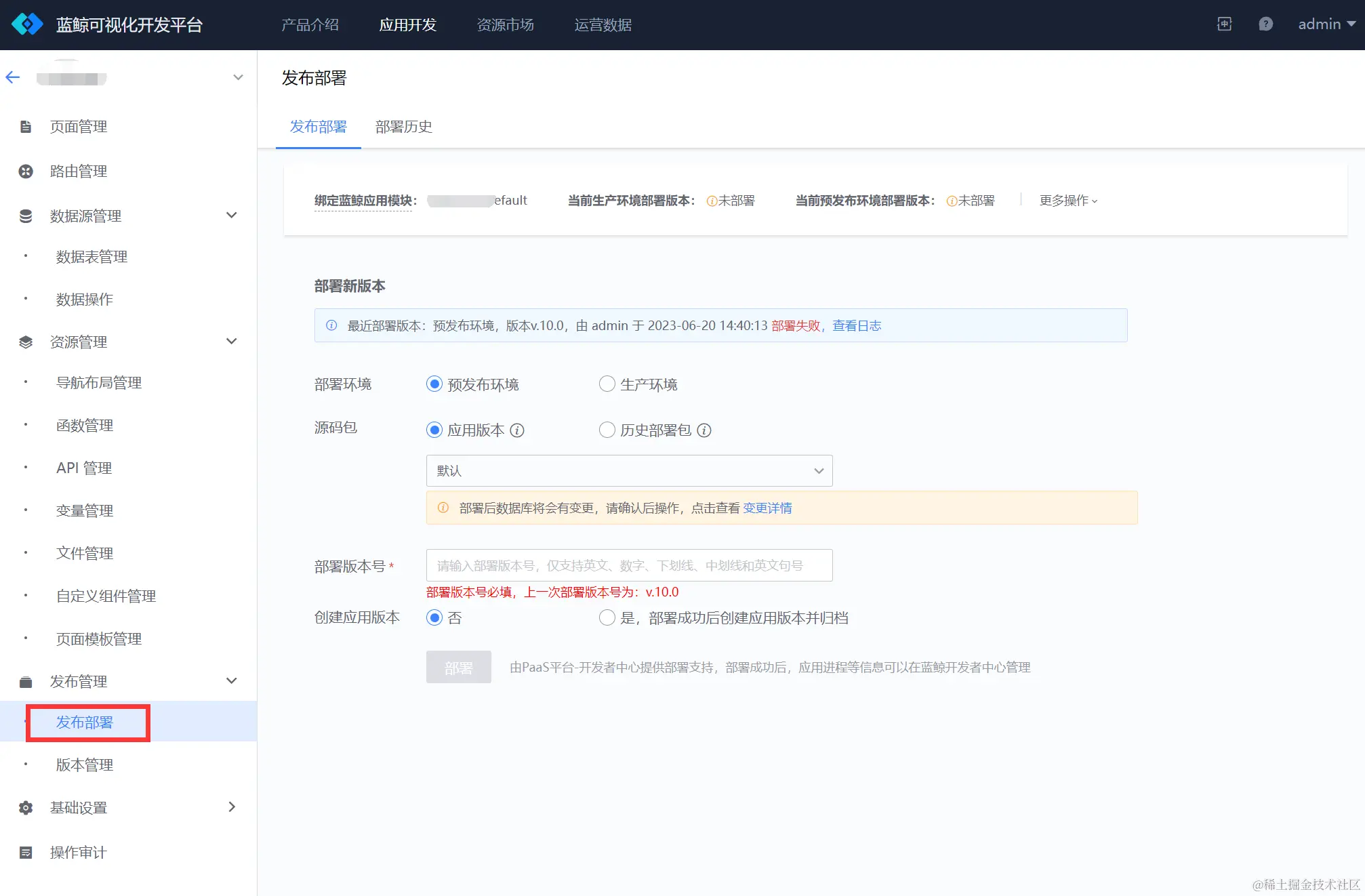
Task: Click the 路由管理 routing icon in sidebar
Action: point(26,171)
